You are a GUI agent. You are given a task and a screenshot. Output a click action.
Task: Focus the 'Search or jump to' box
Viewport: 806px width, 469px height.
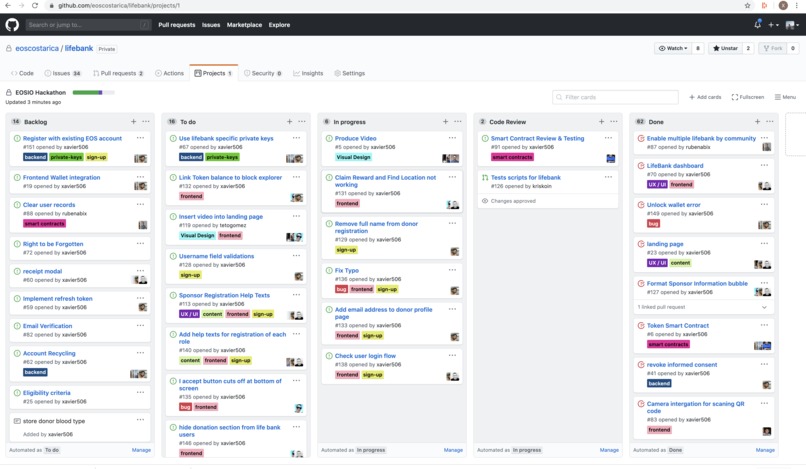(x=88, y=25)
